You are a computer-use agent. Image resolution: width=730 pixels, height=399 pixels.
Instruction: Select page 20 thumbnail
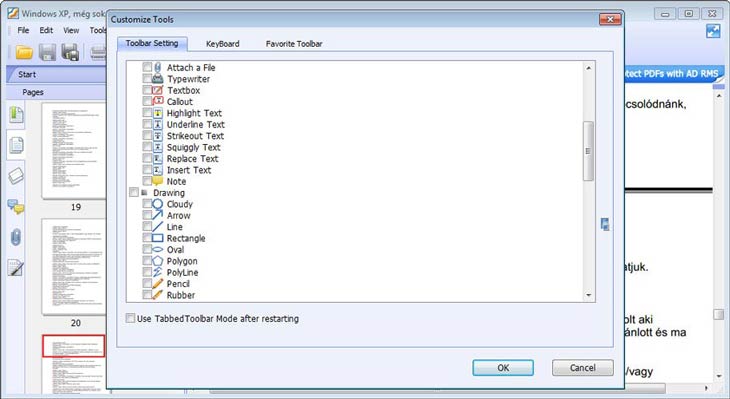pos(74,266)
